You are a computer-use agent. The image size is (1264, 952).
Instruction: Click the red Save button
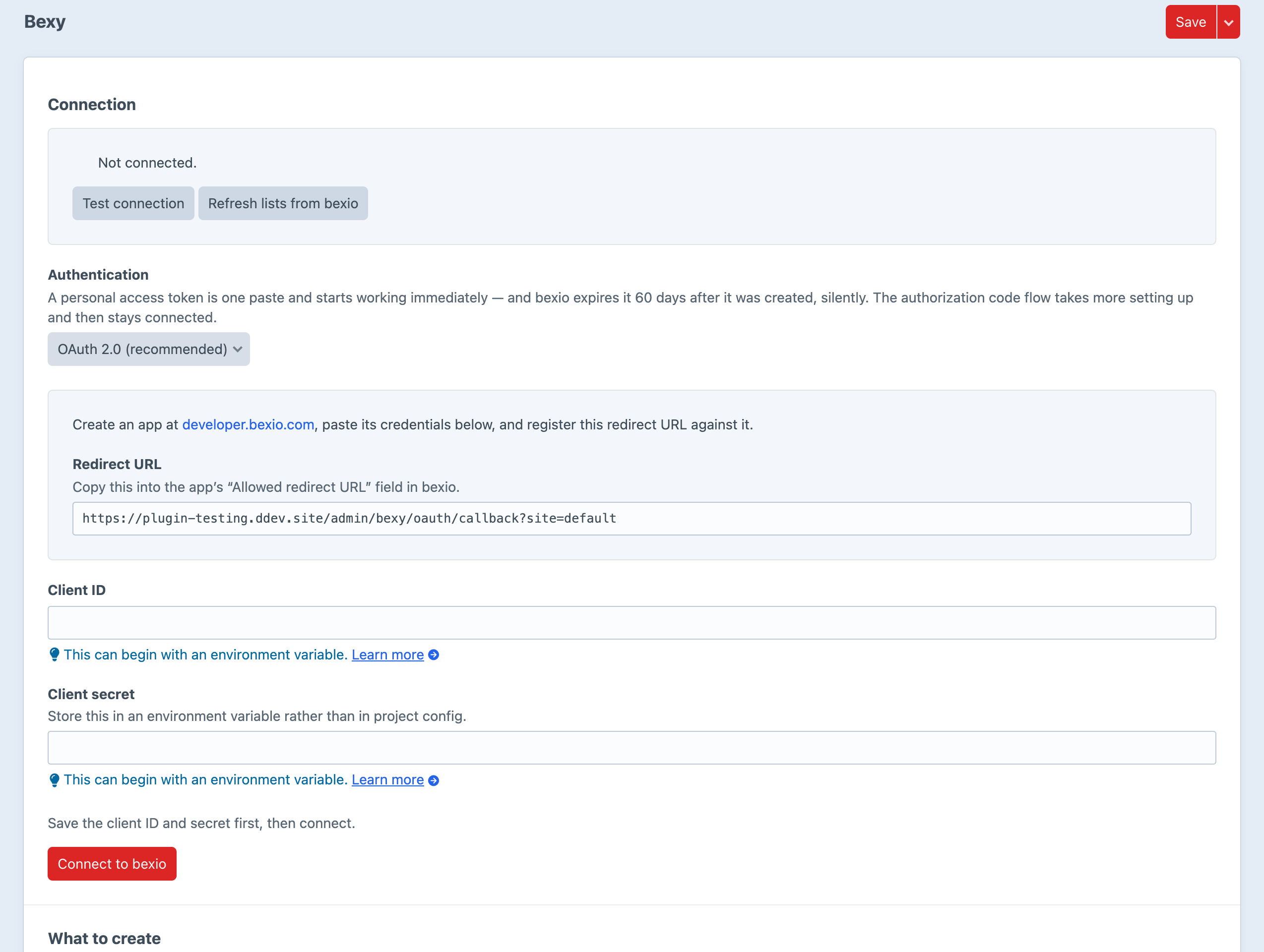click(x=1190, y=22)
